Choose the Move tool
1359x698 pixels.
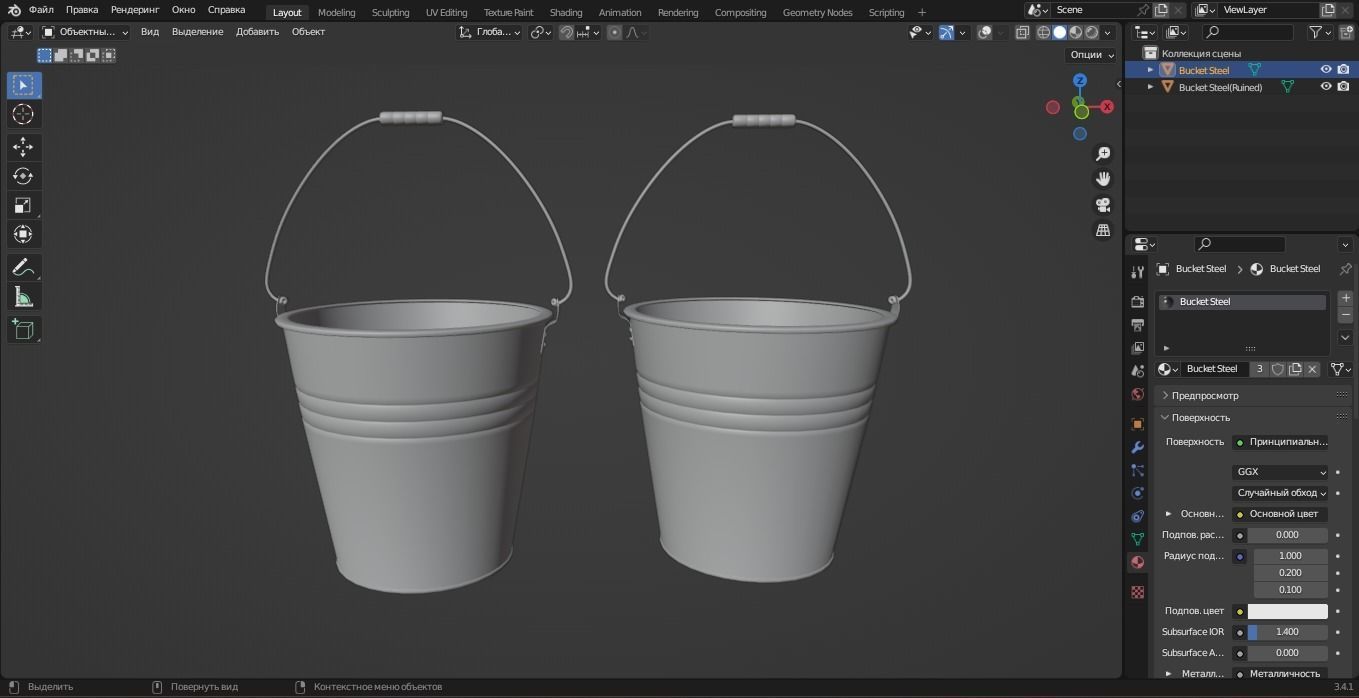click(x=23, y=147)
